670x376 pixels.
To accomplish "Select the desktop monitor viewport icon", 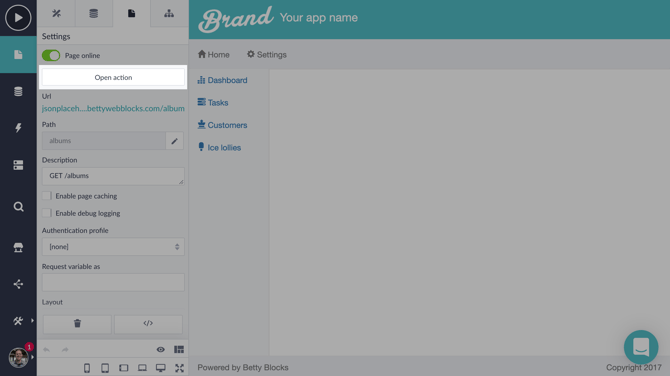I will point(161,368).
